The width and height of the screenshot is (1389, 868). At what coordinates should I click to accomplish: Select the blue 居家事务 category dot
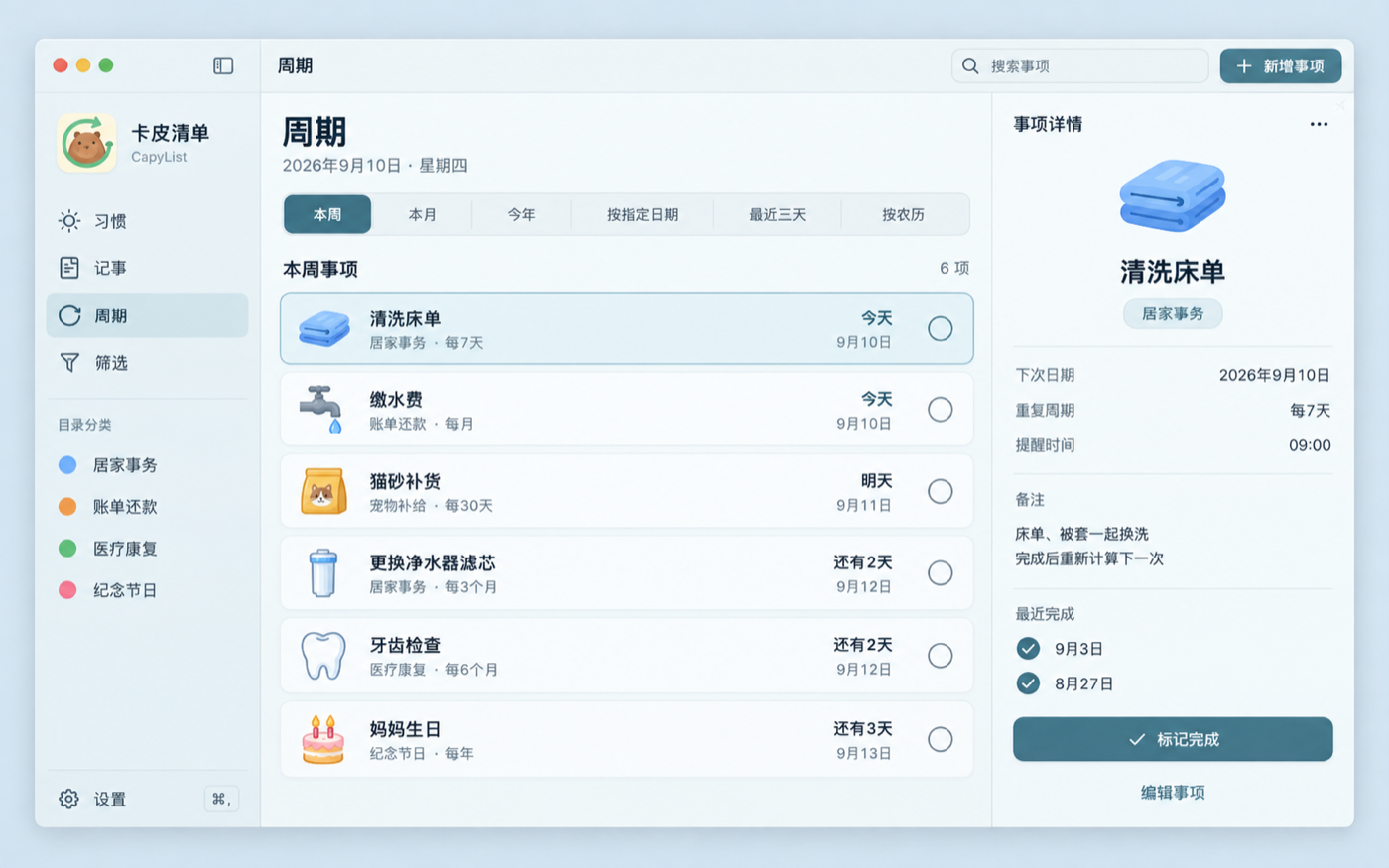click(67, 464)
